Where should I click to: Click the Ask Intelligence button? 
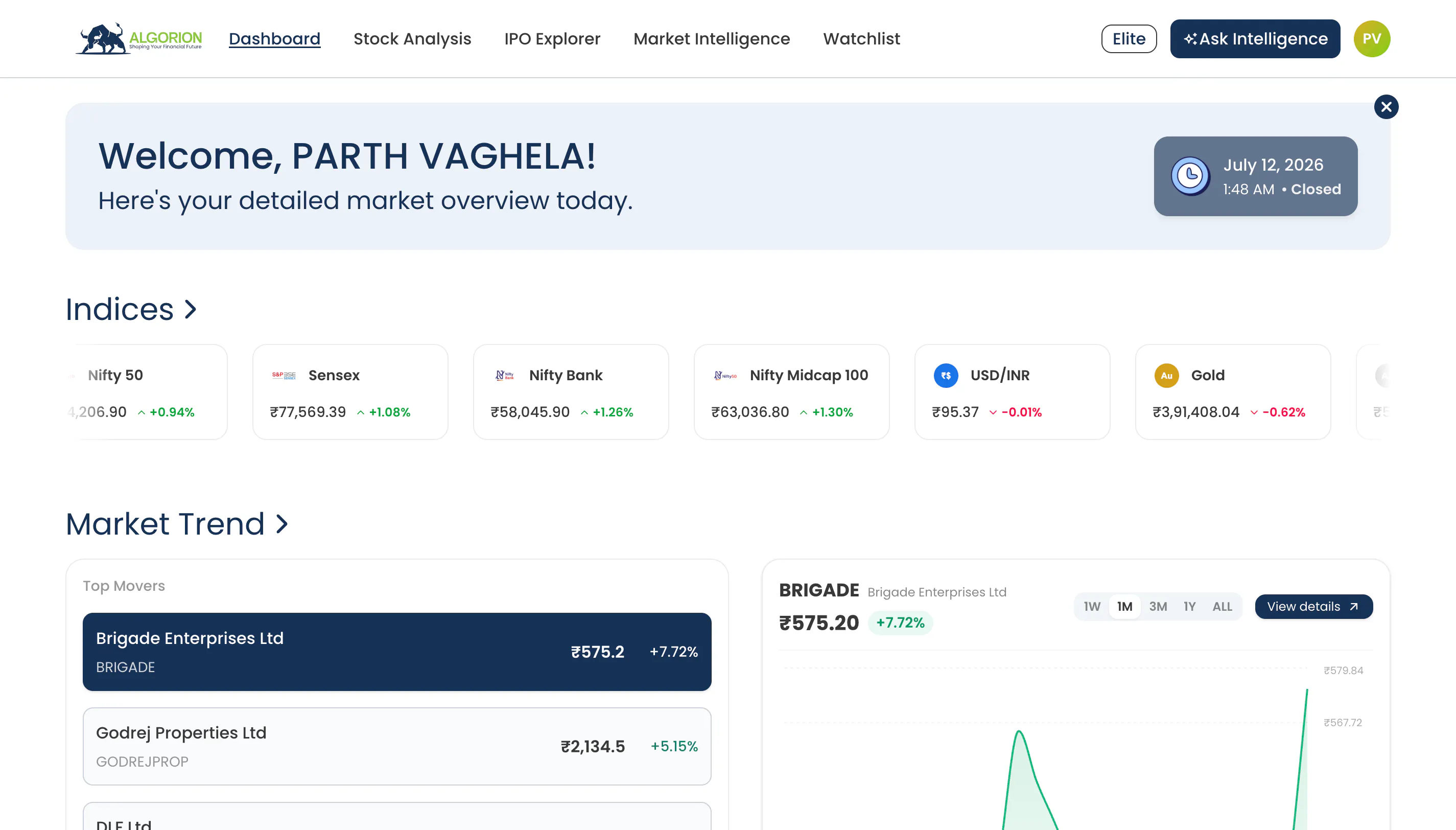[1255, 39]
